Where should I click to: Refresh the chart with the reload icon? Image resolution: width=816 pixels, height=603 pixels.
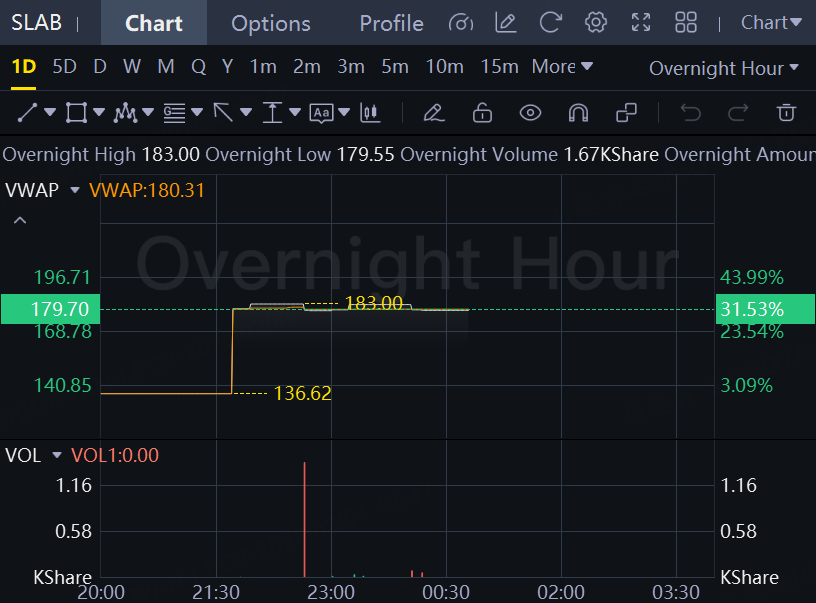point(551,23)
